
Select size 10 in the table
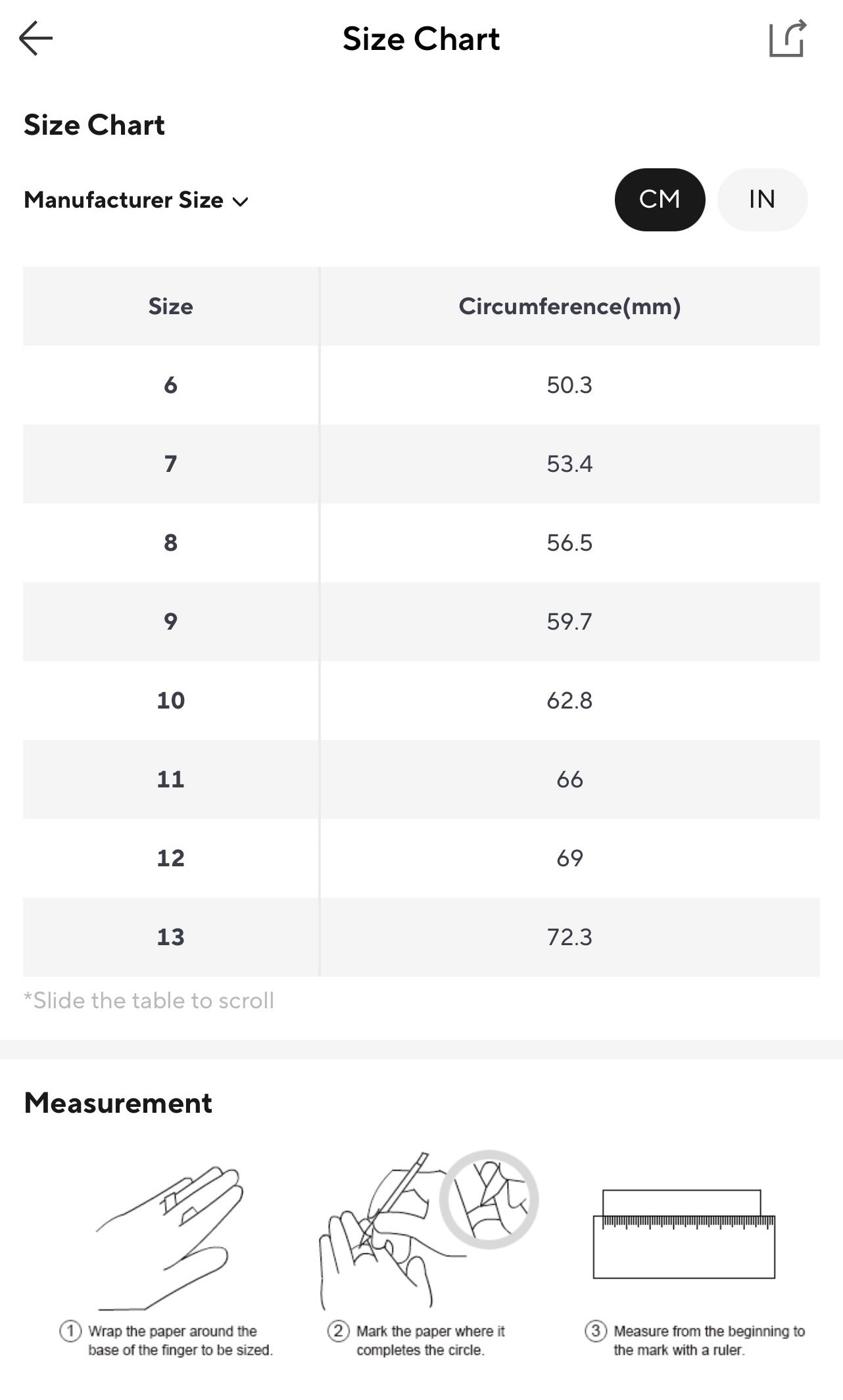pyautogui.click(x=170, y=701)
